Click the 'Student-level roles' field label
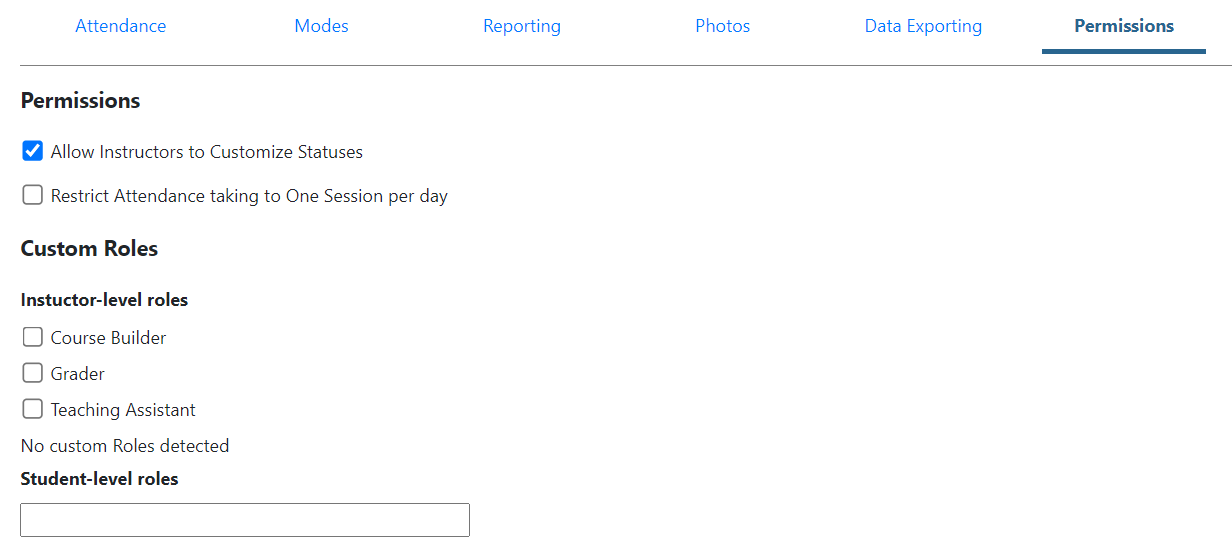The height and width of the screenshot is (560, 1232). click(x=99, y=479)
